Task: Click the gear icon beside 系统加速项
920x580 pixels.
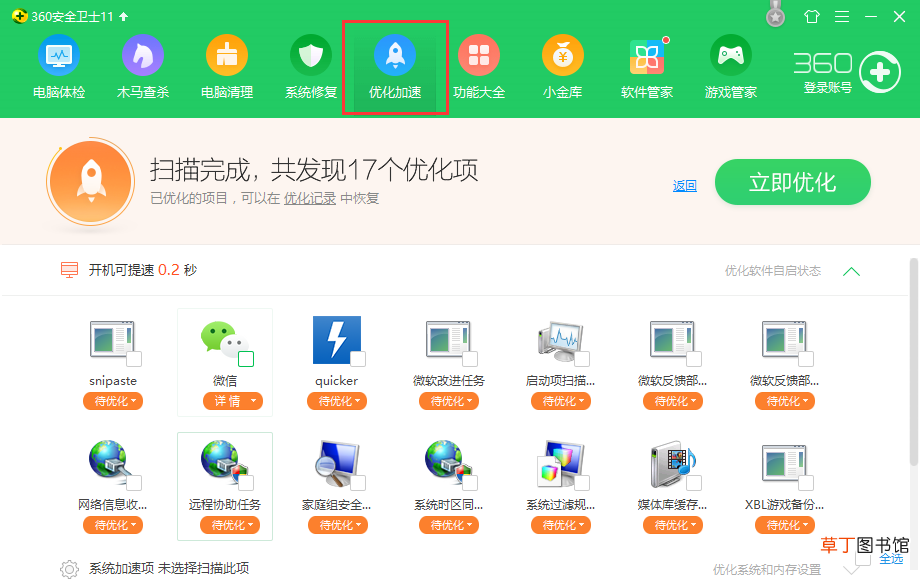Action: coord(69,569)
